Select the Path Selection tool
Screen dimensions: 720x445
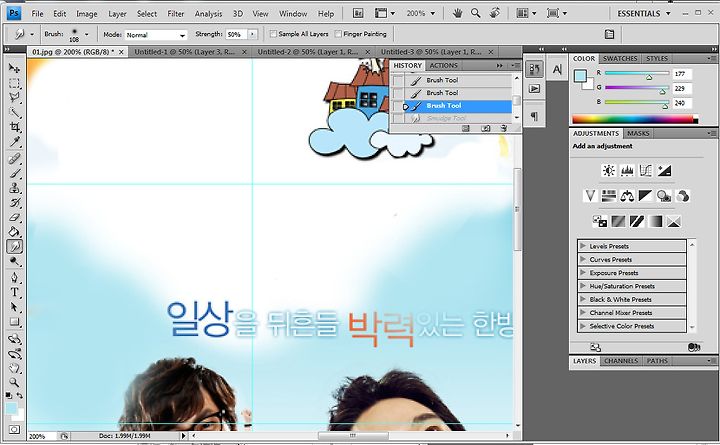click(14, 307)
